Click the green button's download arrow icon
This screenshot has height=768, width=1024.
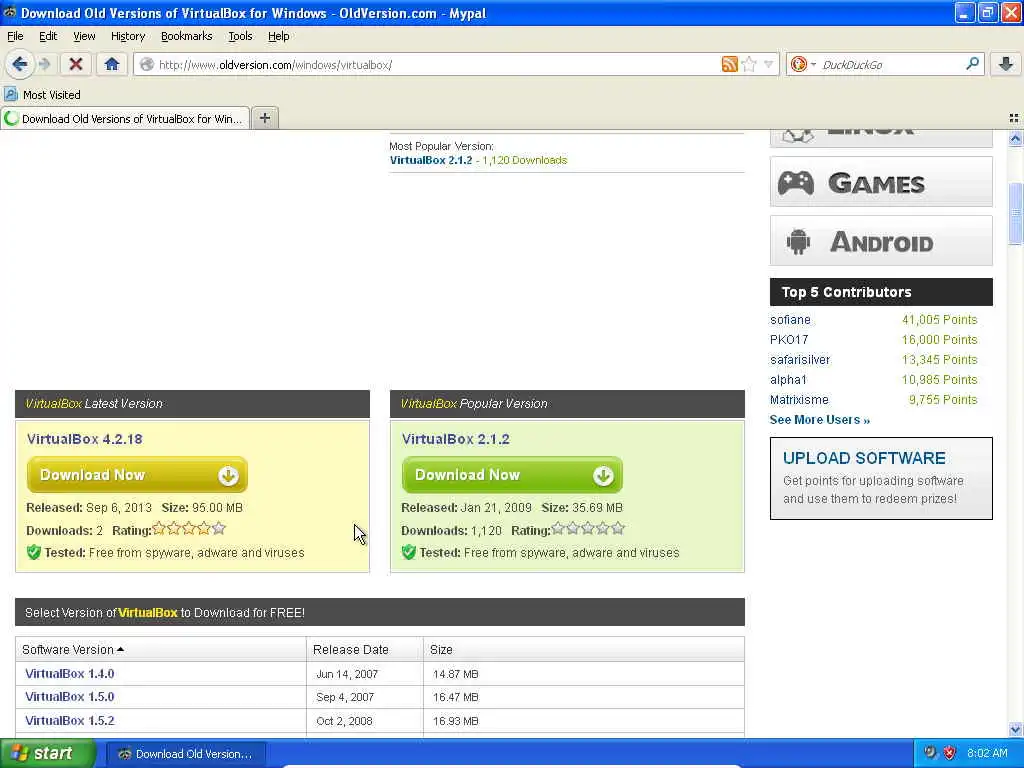point(603,475)
